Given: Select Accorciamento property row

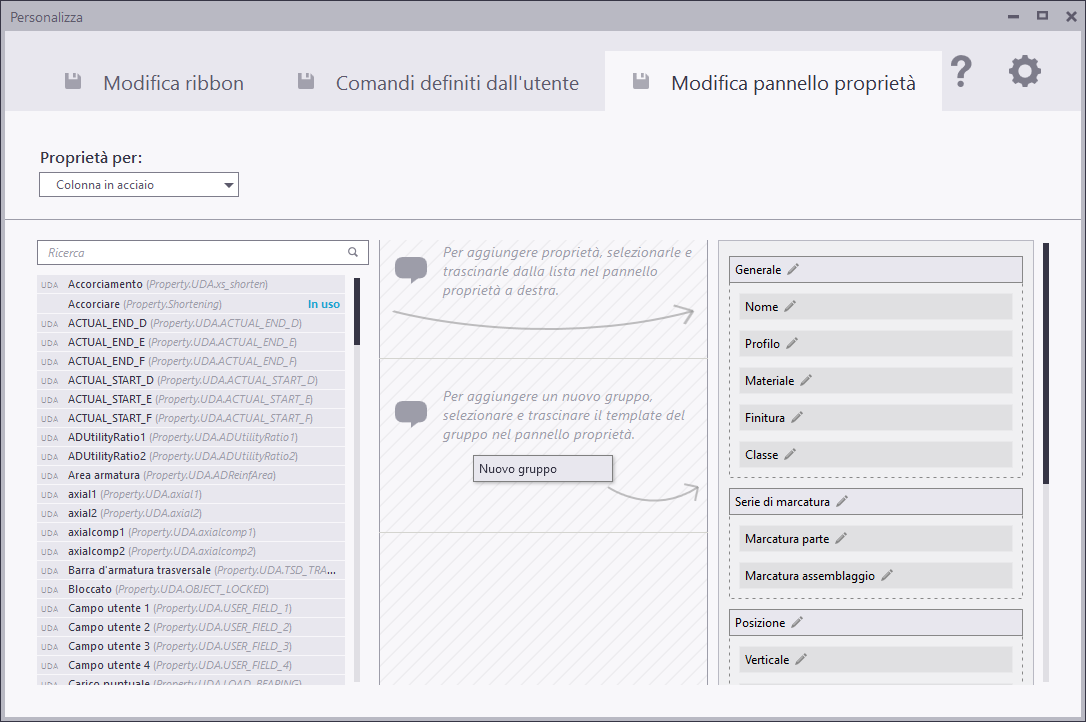Looking at the screenshot, I should coord(190,284).
